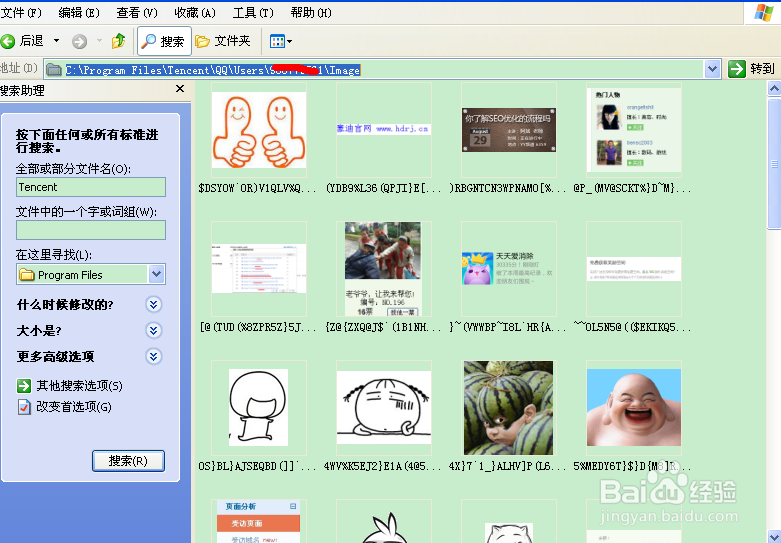This screenshot has width=781, height=543.
Task: Click the green Back arrow icon
Action: pyautogui.click(x=8, y=41)
